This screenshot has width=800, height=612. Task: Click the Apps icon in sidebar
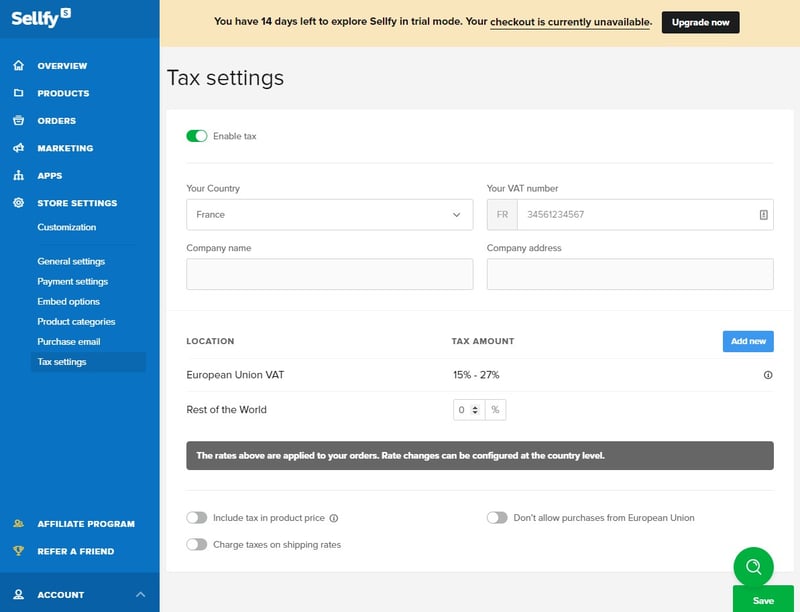(18, 176)
